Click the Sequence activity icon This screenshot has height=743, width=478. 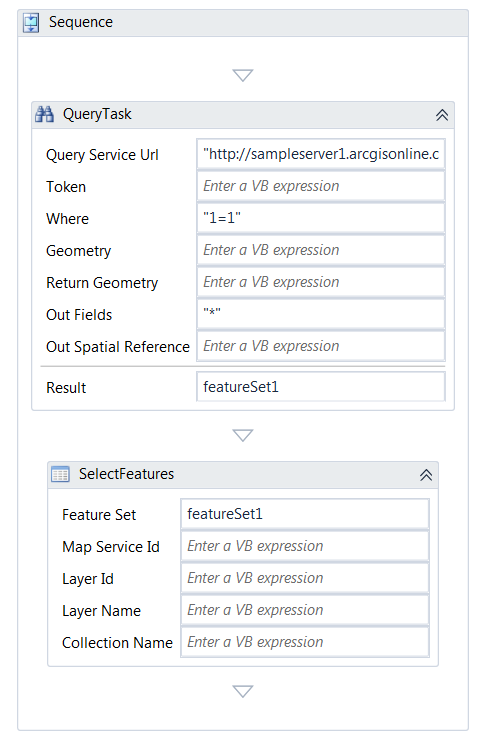[x=31, y=22]
